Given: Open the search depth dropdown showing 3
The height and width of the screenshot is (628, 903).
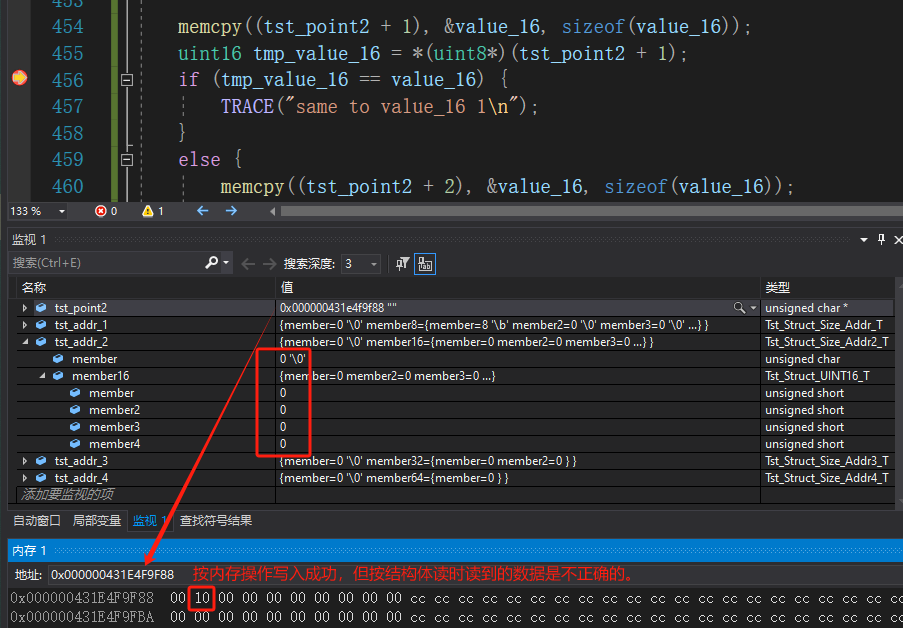Looking at the screenshot, I should (x=361, y=264).
